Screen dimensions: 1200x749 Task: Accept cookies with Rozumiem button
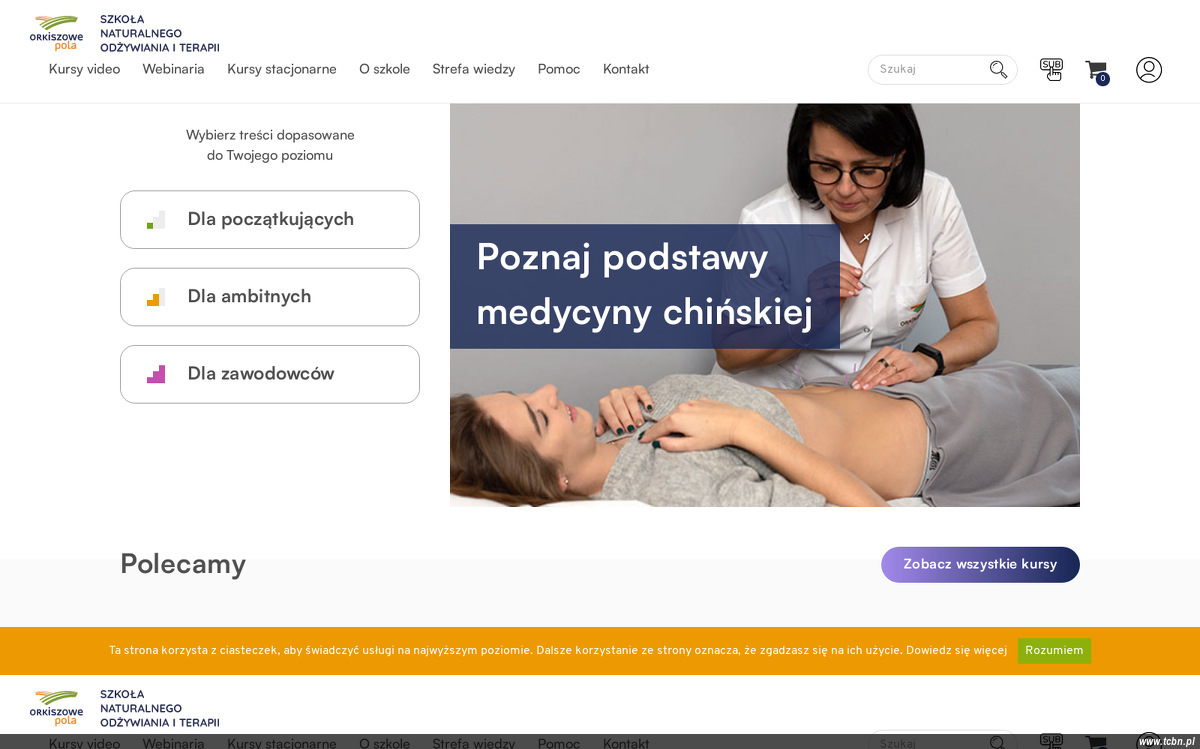pyautogui.click(x=1054, y=651)
